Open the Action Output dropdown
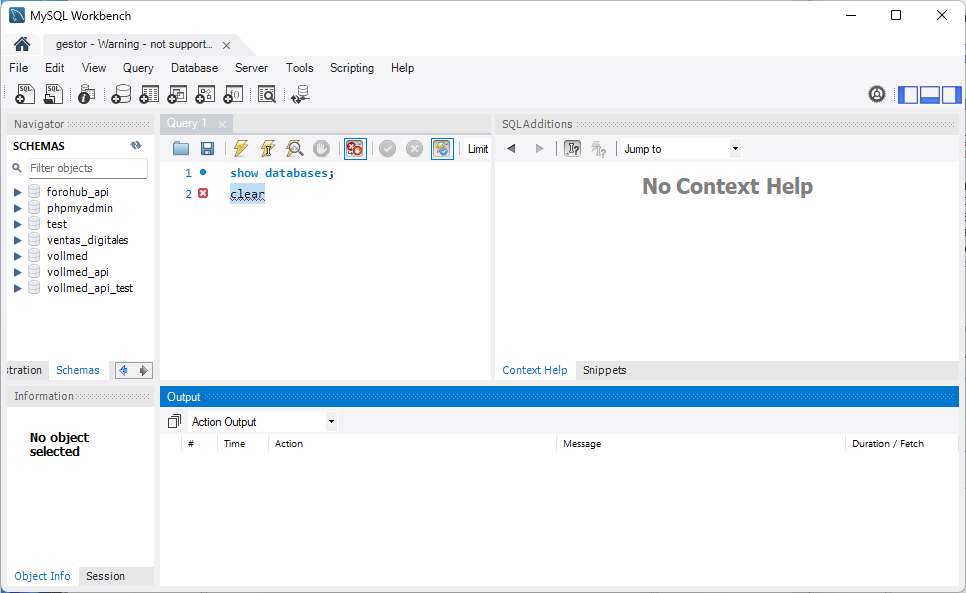The width and height of the screenshot is (966, 593). [x=331, y=421]
